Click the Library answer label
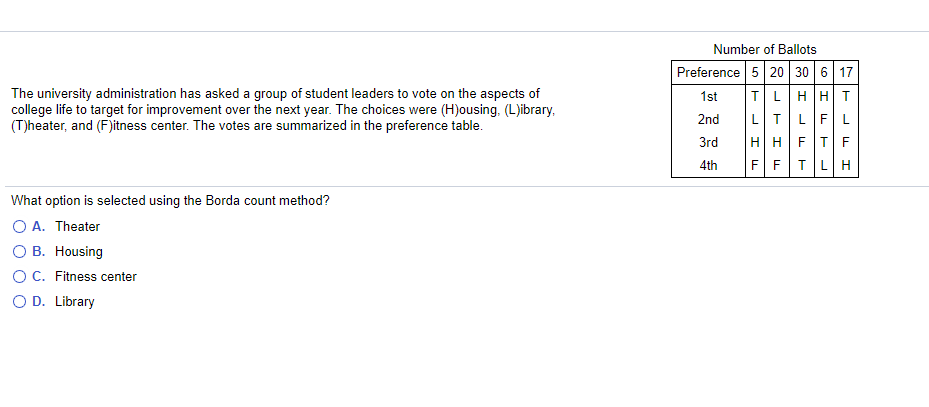Image resolution: width=929 pixels, height=407 pixels. [75, 302]
